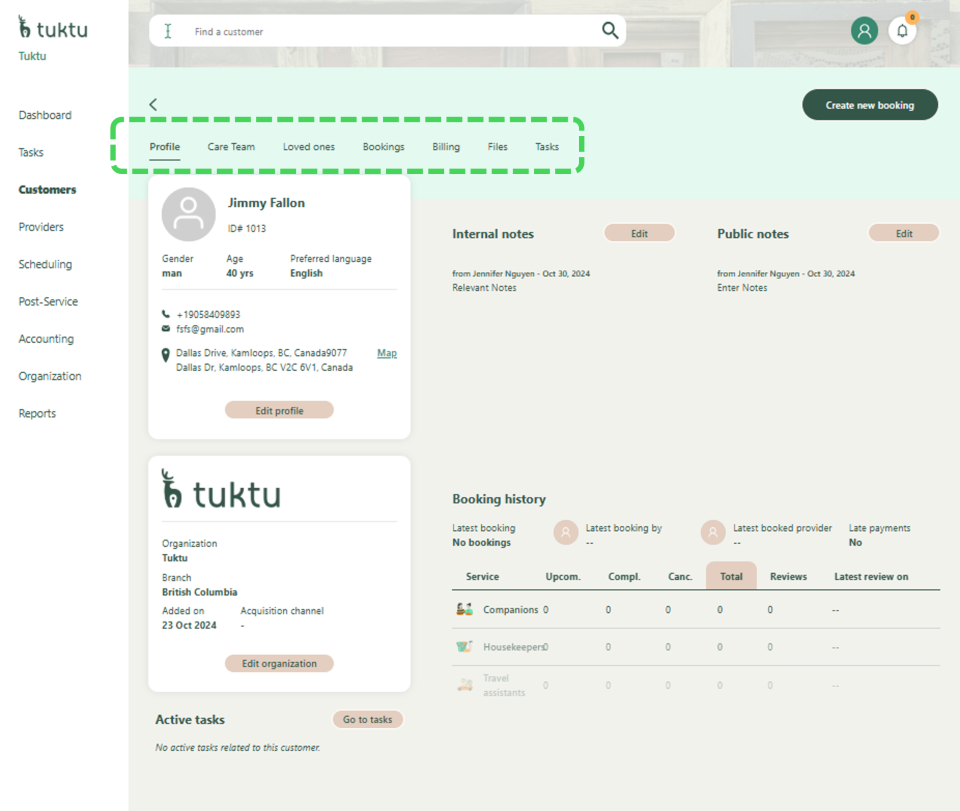Viewport: 960px width, 811px height.
Task: Click the back arrow chevron
Action: click(153, 105)
